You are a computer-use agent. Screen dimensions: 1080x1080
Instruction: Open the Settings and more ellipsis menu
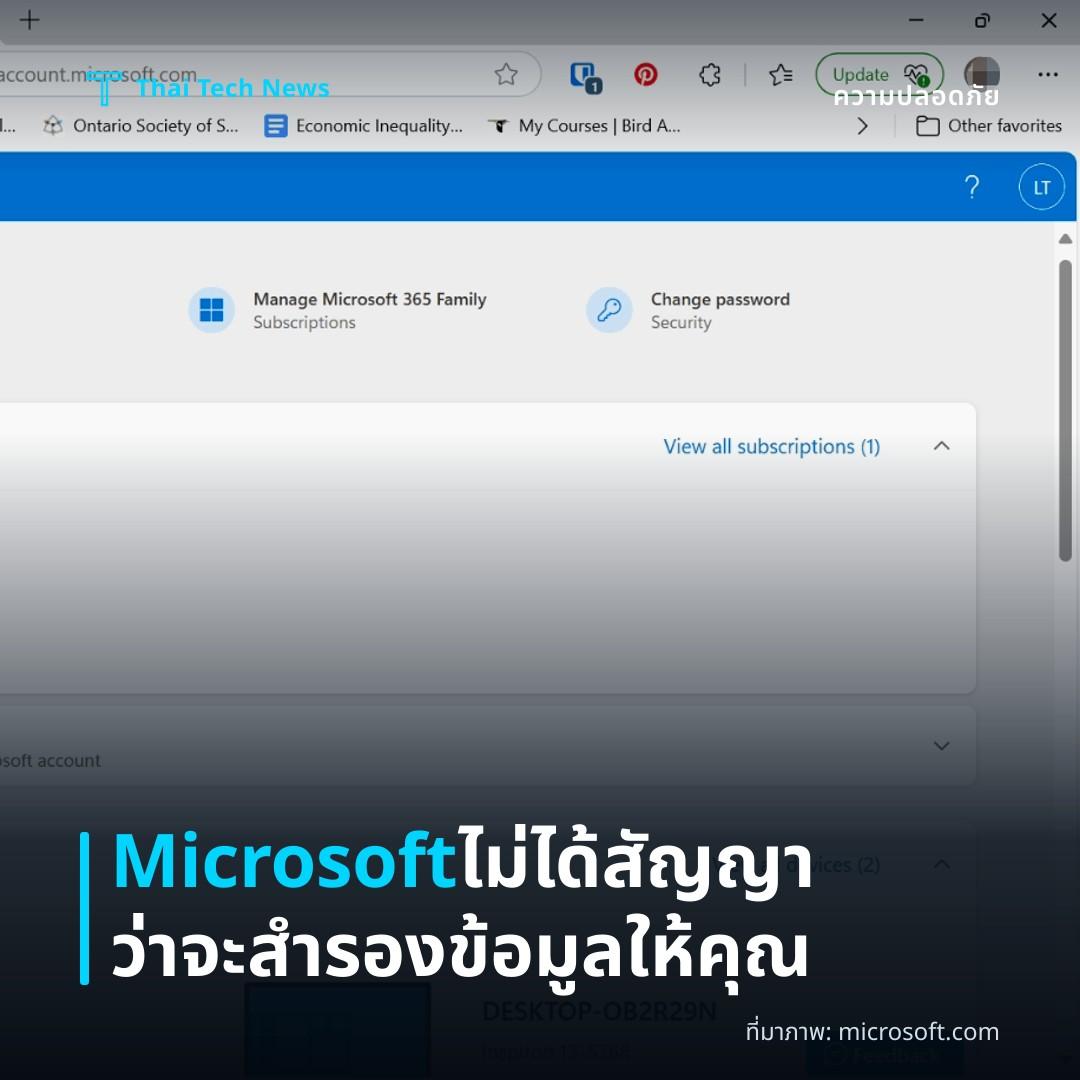pyautogui.click(x=1048, y=74)
